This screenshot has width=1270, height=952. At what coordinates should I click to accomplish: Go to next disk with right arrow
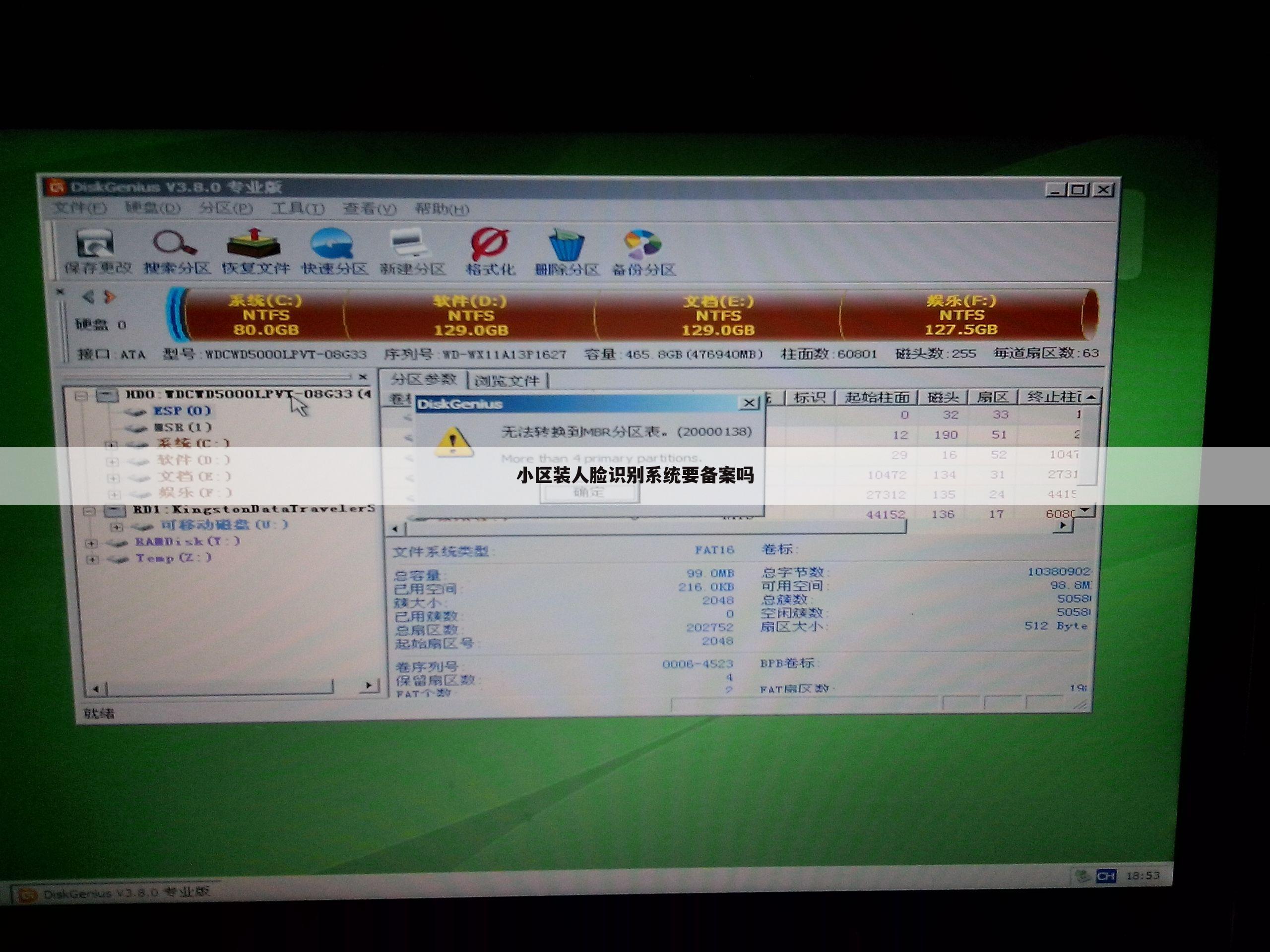109,297
